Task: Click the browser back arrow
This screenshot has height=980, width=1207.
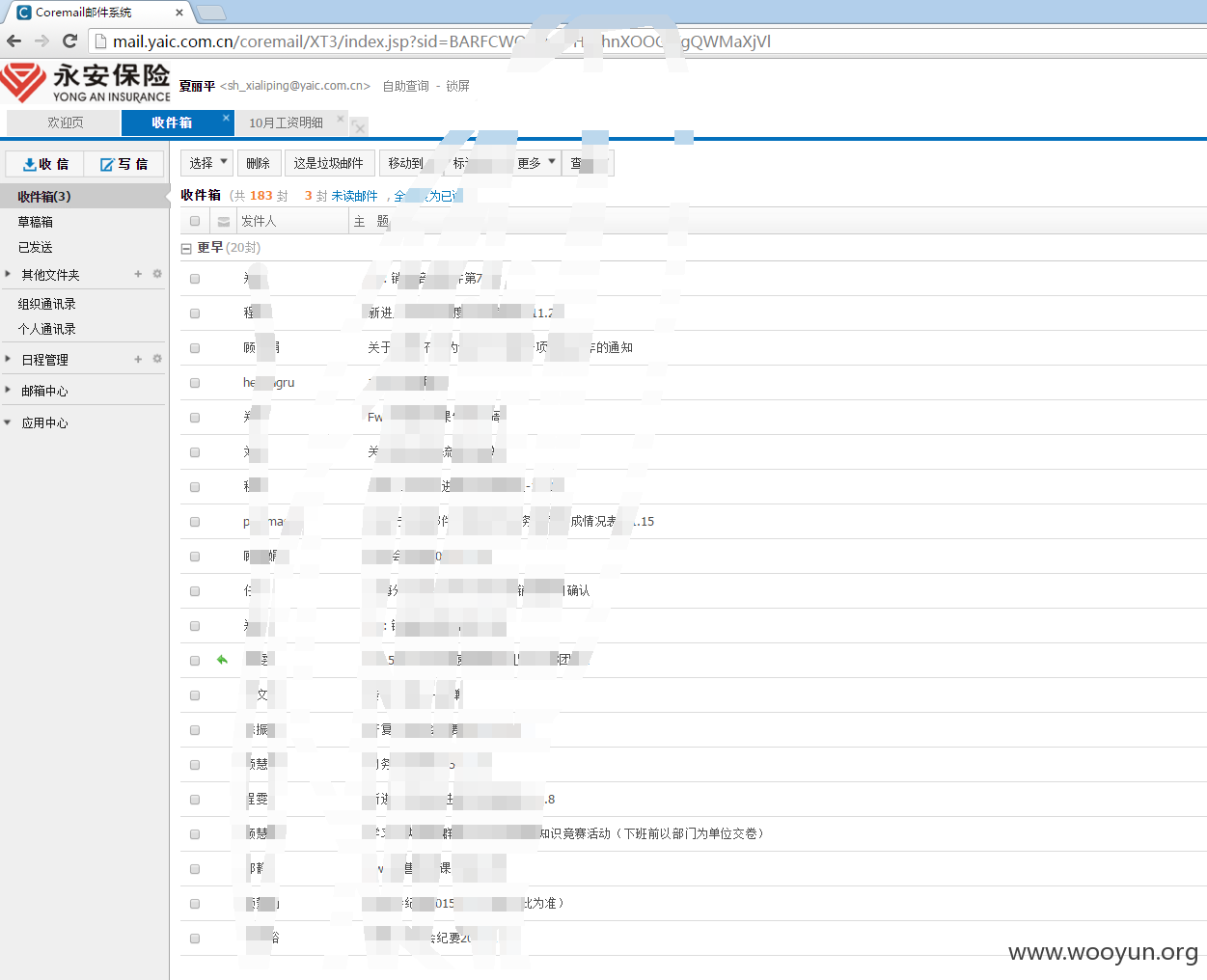Action: point(14,41)
